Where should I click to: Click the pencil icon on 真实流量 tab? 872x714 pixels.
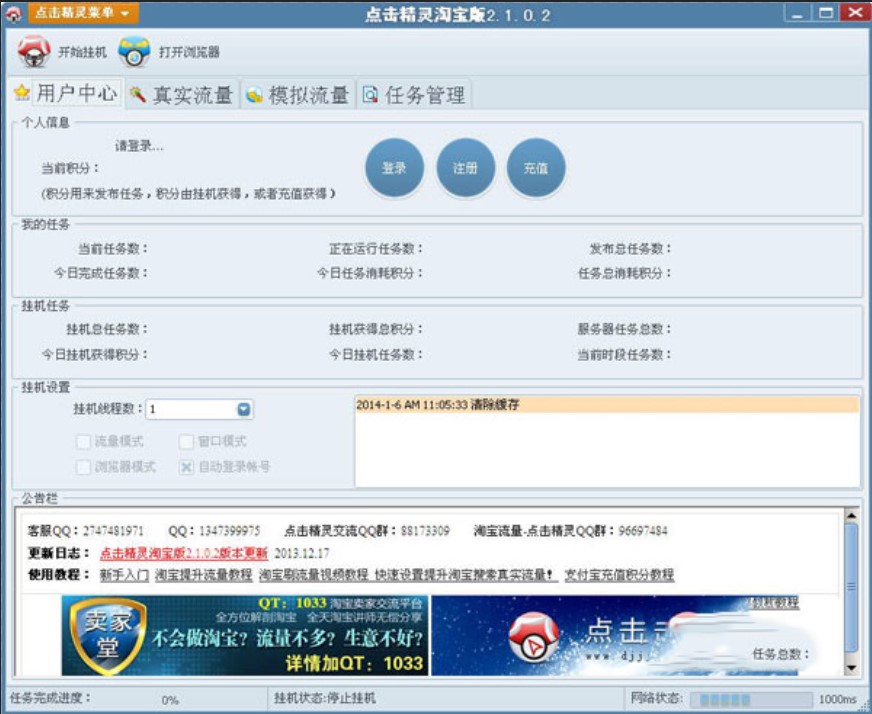[x=137, y=95]
